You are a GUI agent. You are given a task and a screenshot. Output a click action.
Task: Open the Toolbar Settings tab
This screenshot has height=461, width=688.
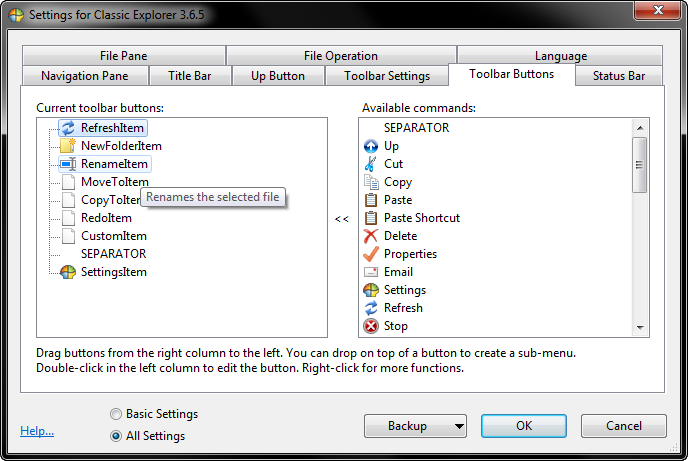click(x=387, y=76)
